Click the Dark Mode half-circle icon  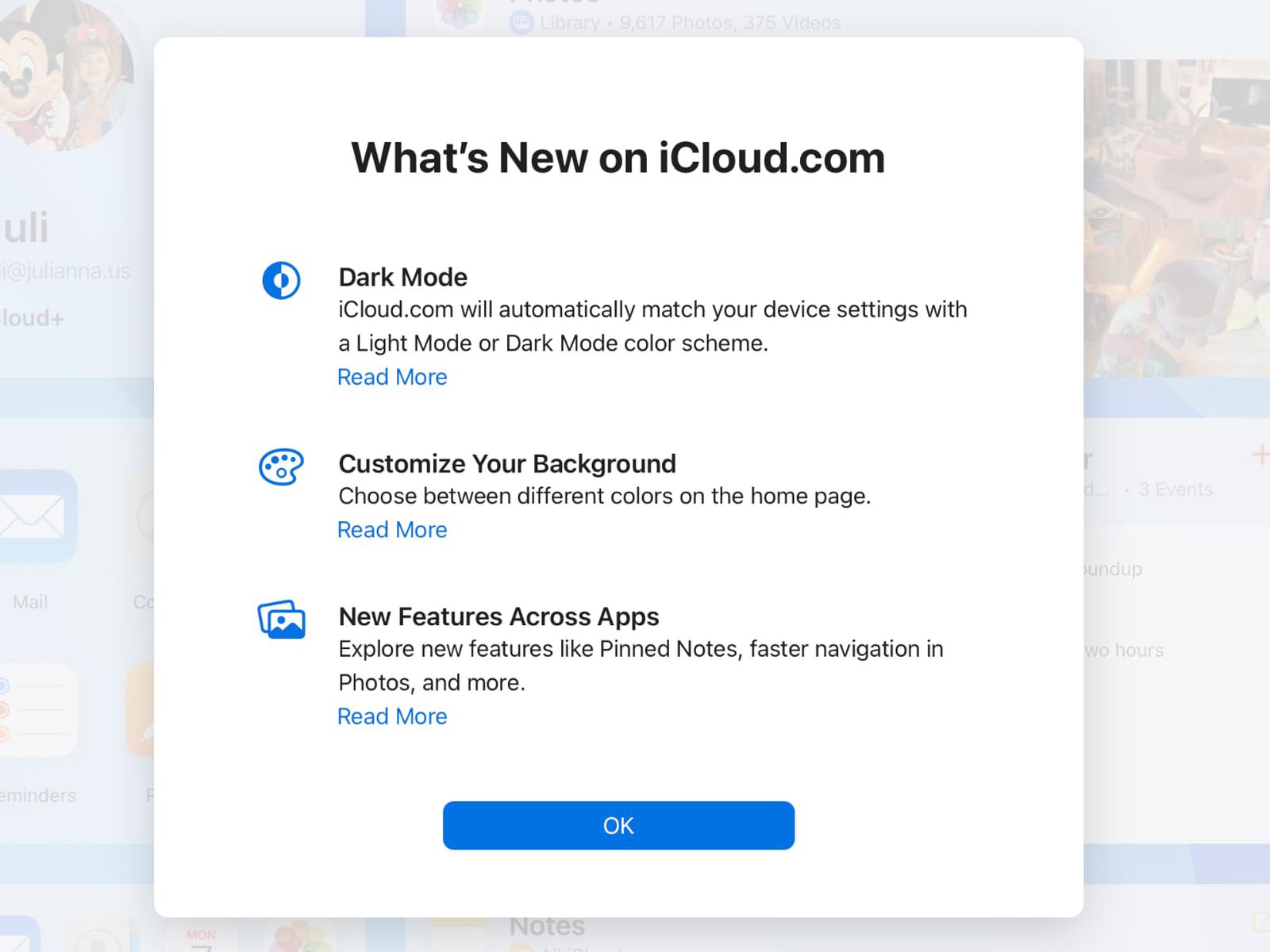pyautogui.click(x=281, y=280)
